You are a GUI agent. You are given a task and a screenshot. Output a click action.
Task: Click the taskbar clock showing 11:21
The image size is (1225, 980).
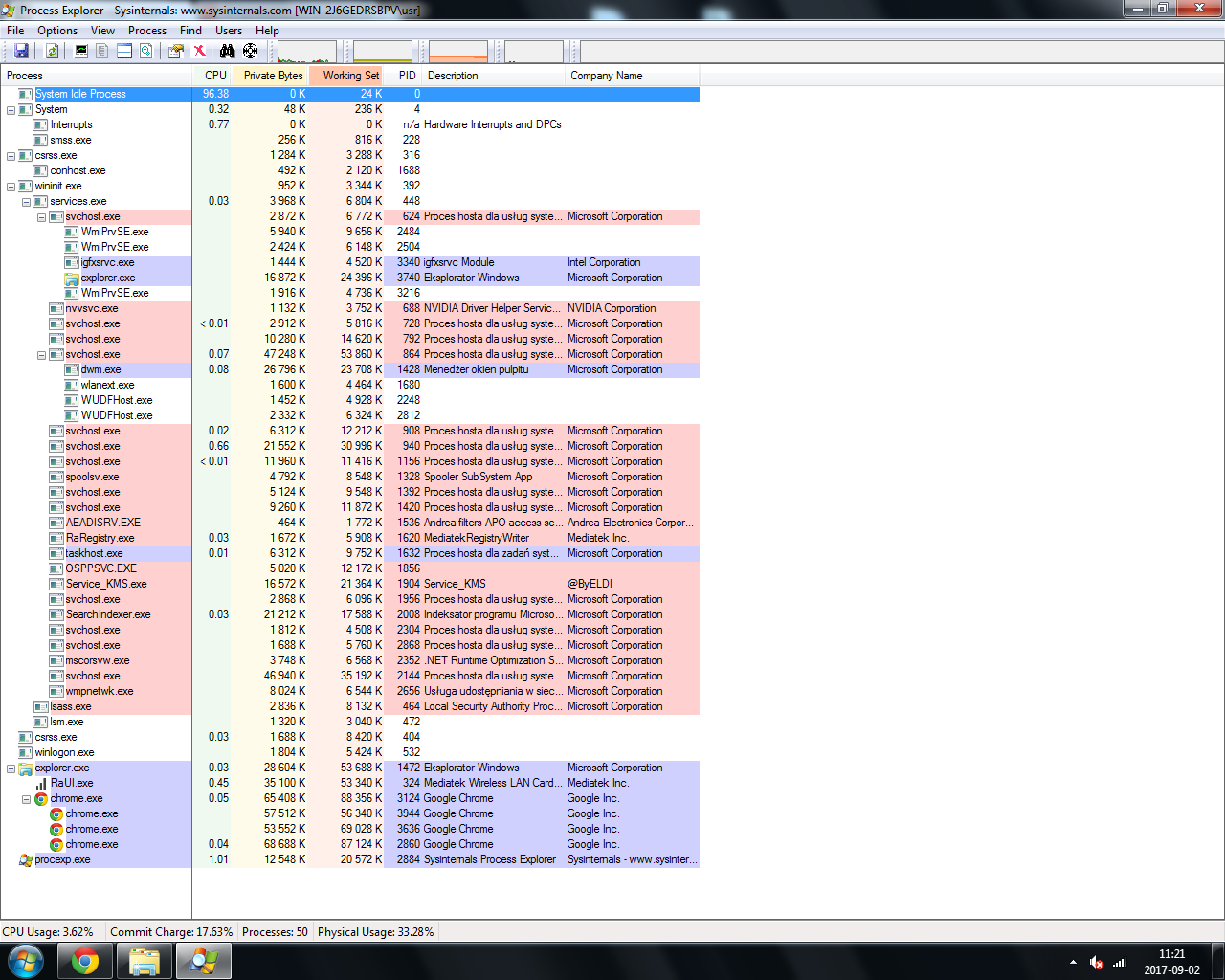[1171, 962]
